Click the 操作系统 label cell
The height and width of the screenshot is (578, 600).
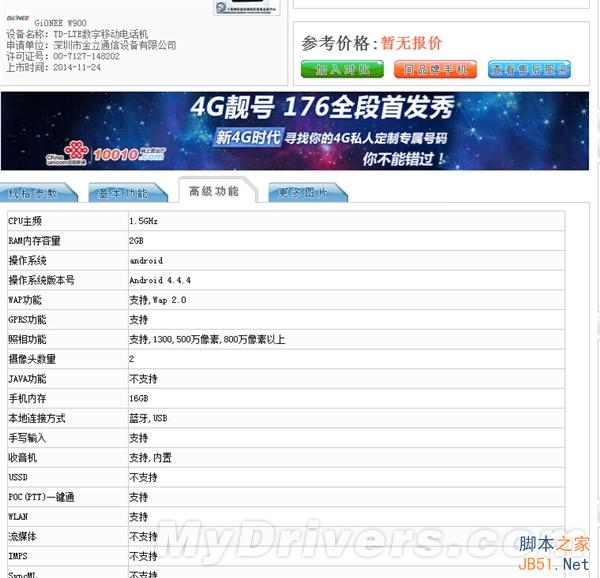[x=68, y=261]
